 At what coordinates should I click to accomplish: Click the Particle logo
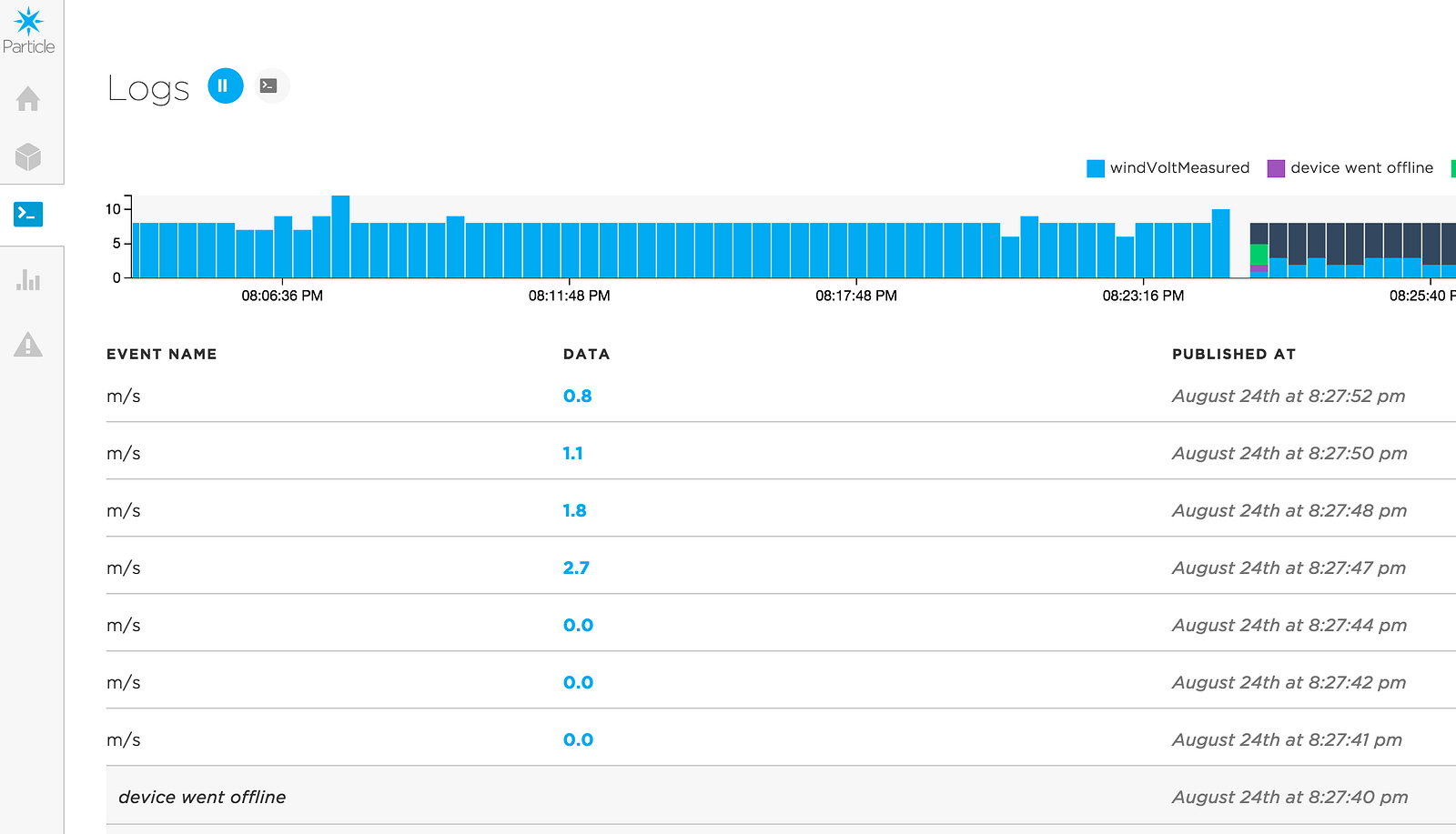coord(28,30)
